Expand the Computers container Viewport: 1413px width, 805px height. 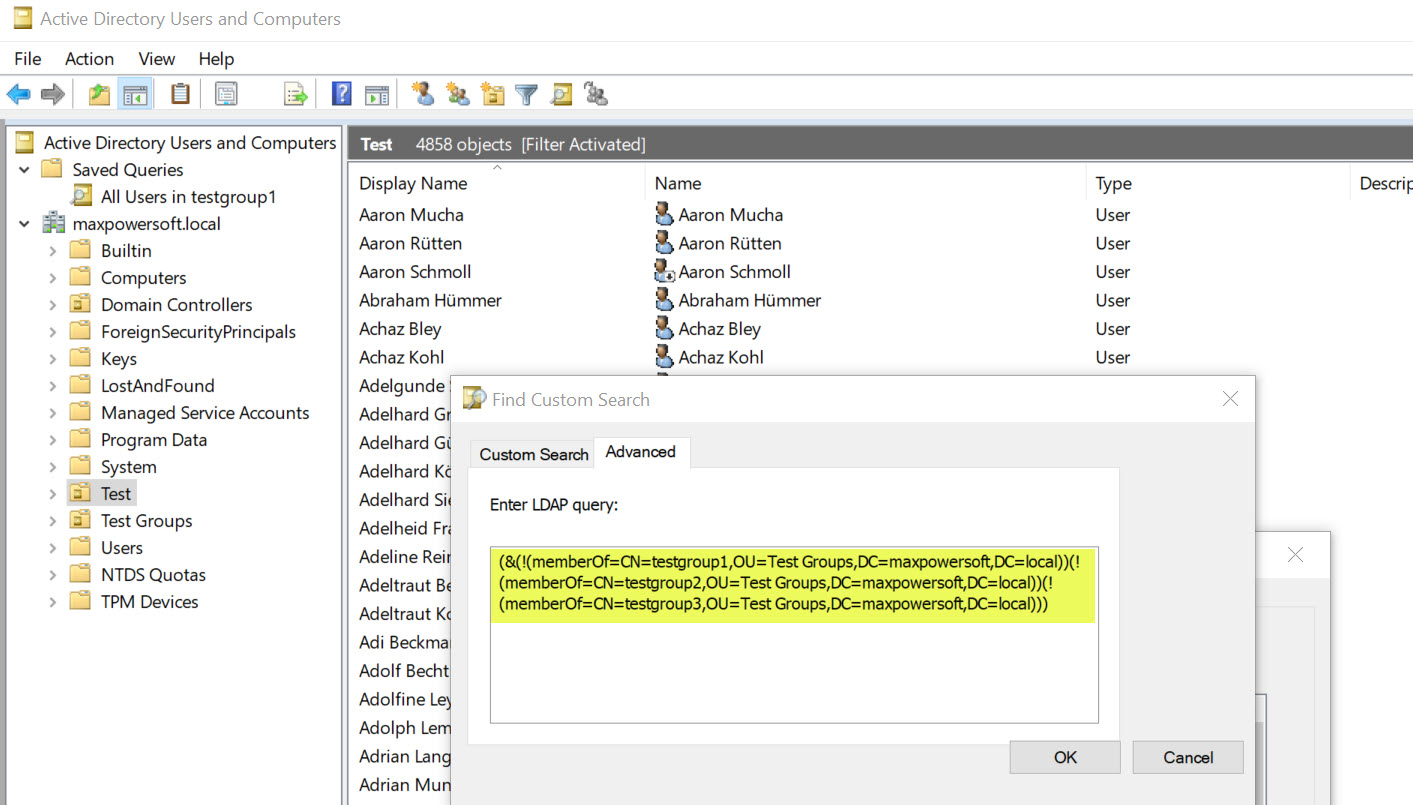(x=53, y=277)
